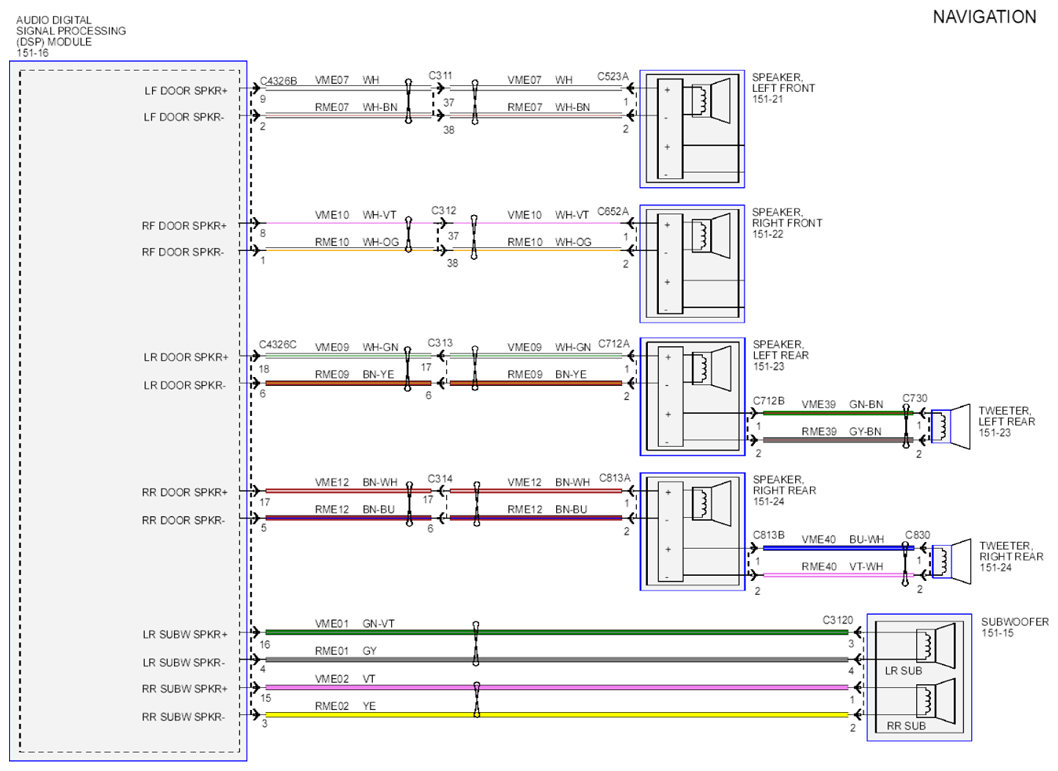This screenshot has height=771, width=1058.
Task: Click the RR SUB speaker icon
Action: [936, 701]
